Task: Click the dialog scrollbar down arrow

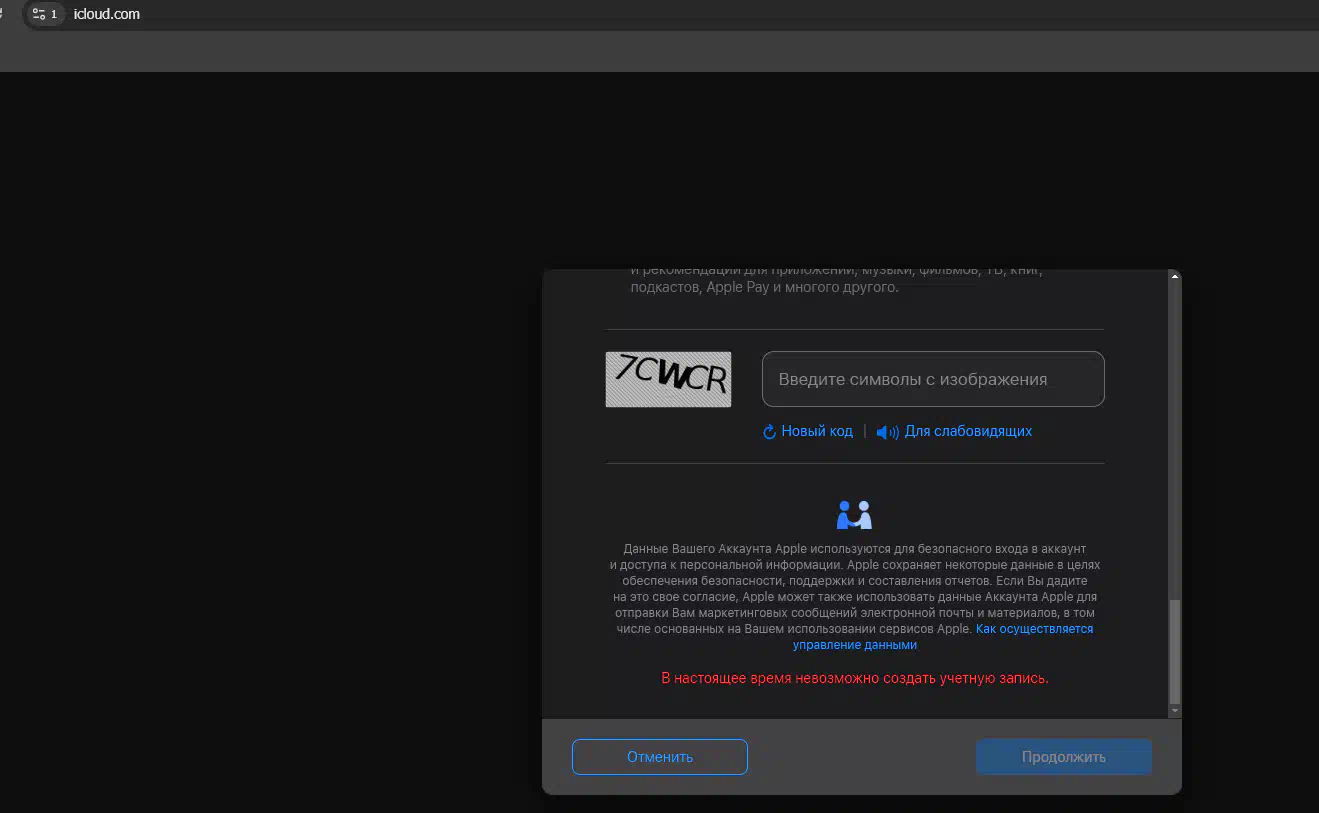Action: click(1175, 711)
